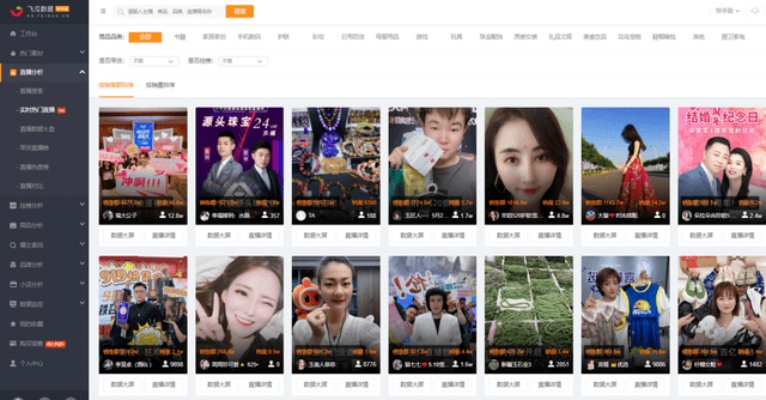The height and width of the screenshot is (400, 766).
Task: Click the orange 搜索 search button
Action: pos(239,11)
